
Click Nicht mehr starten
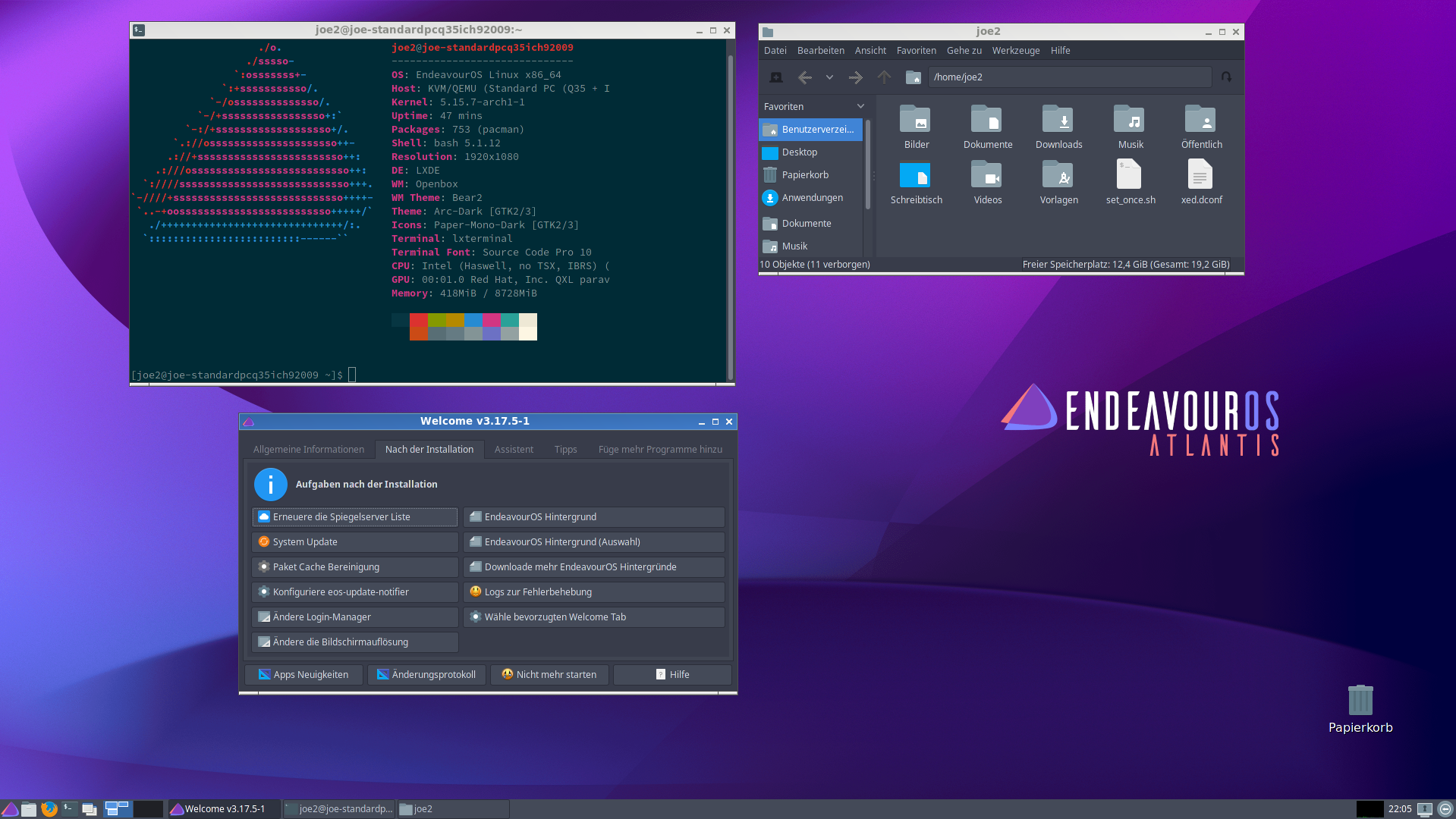click(550, 675)
